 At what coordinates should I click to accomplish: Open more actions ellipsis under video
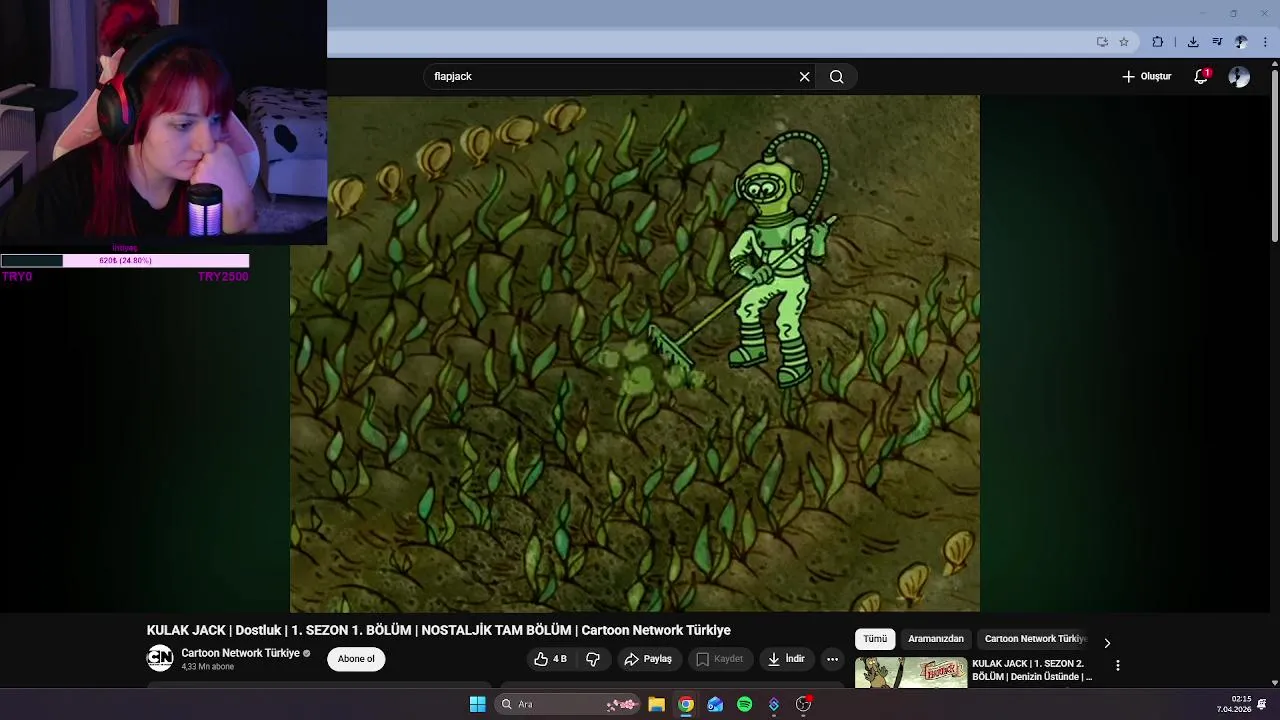[832, 659]
